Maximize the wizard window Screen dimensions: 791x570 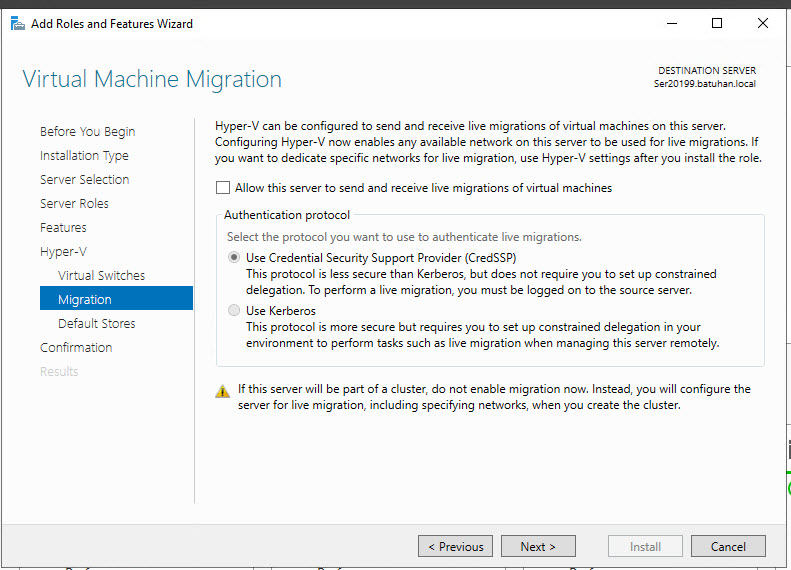click(717, 23)
